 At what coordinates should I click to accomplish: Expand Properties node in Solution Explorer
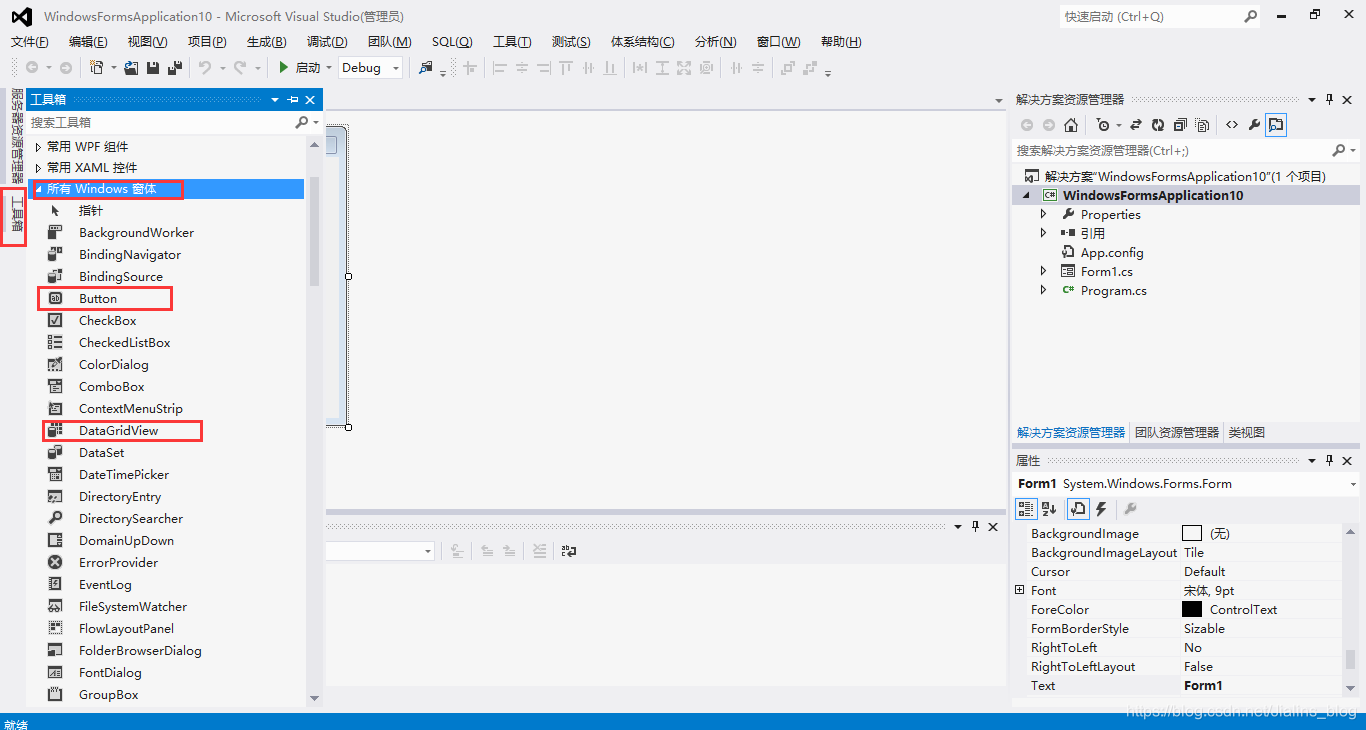[1044, 214]
